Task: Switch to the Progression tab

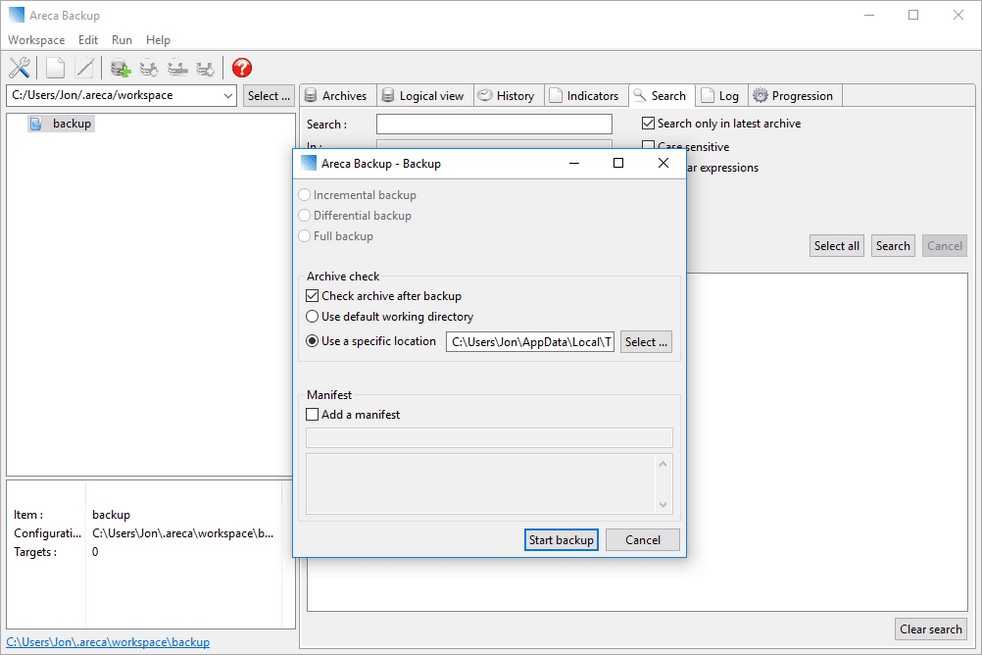Action: (x=794, y=96)
